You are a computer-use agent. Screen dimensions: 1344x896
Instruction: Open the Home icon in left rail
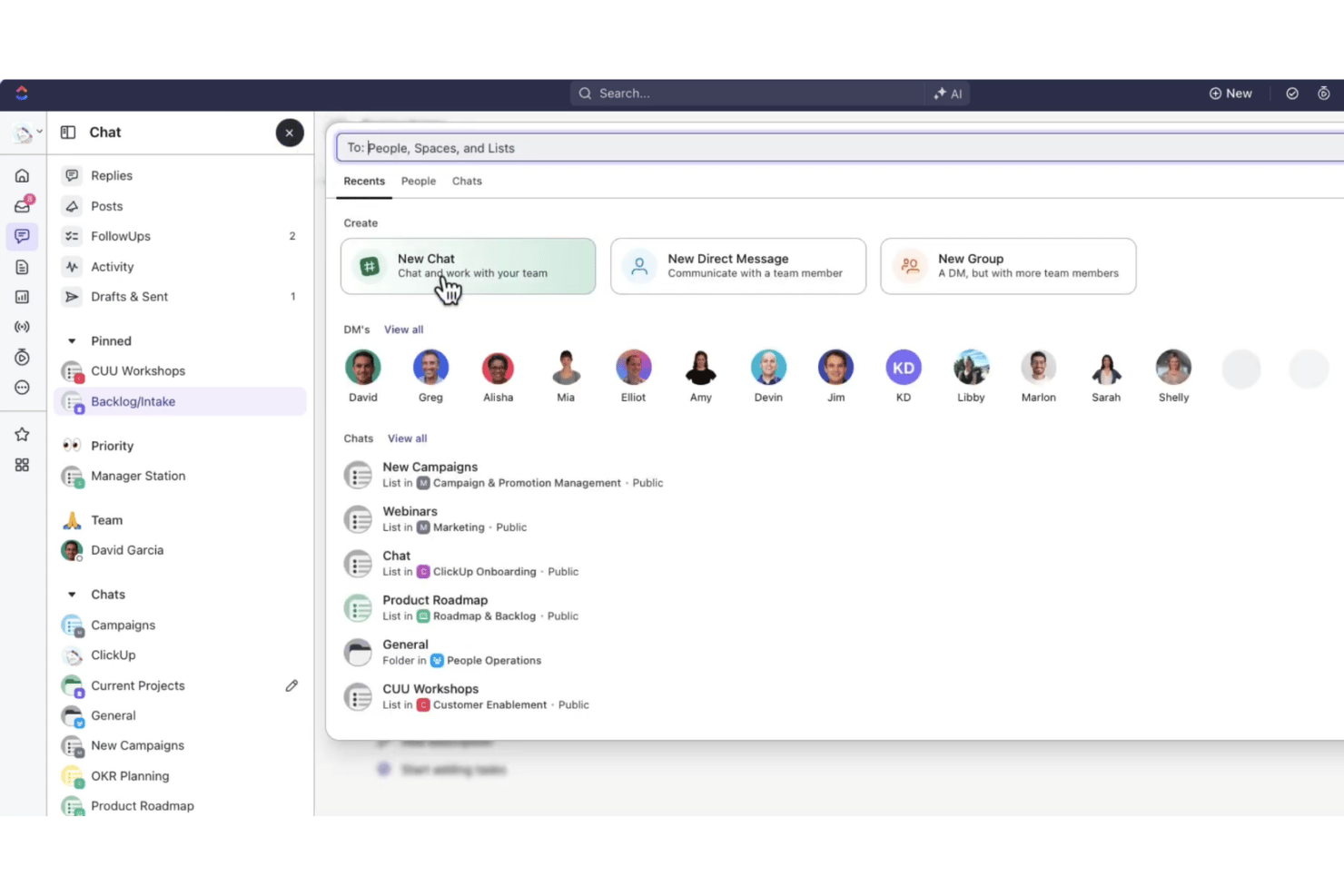pos(22,175)
